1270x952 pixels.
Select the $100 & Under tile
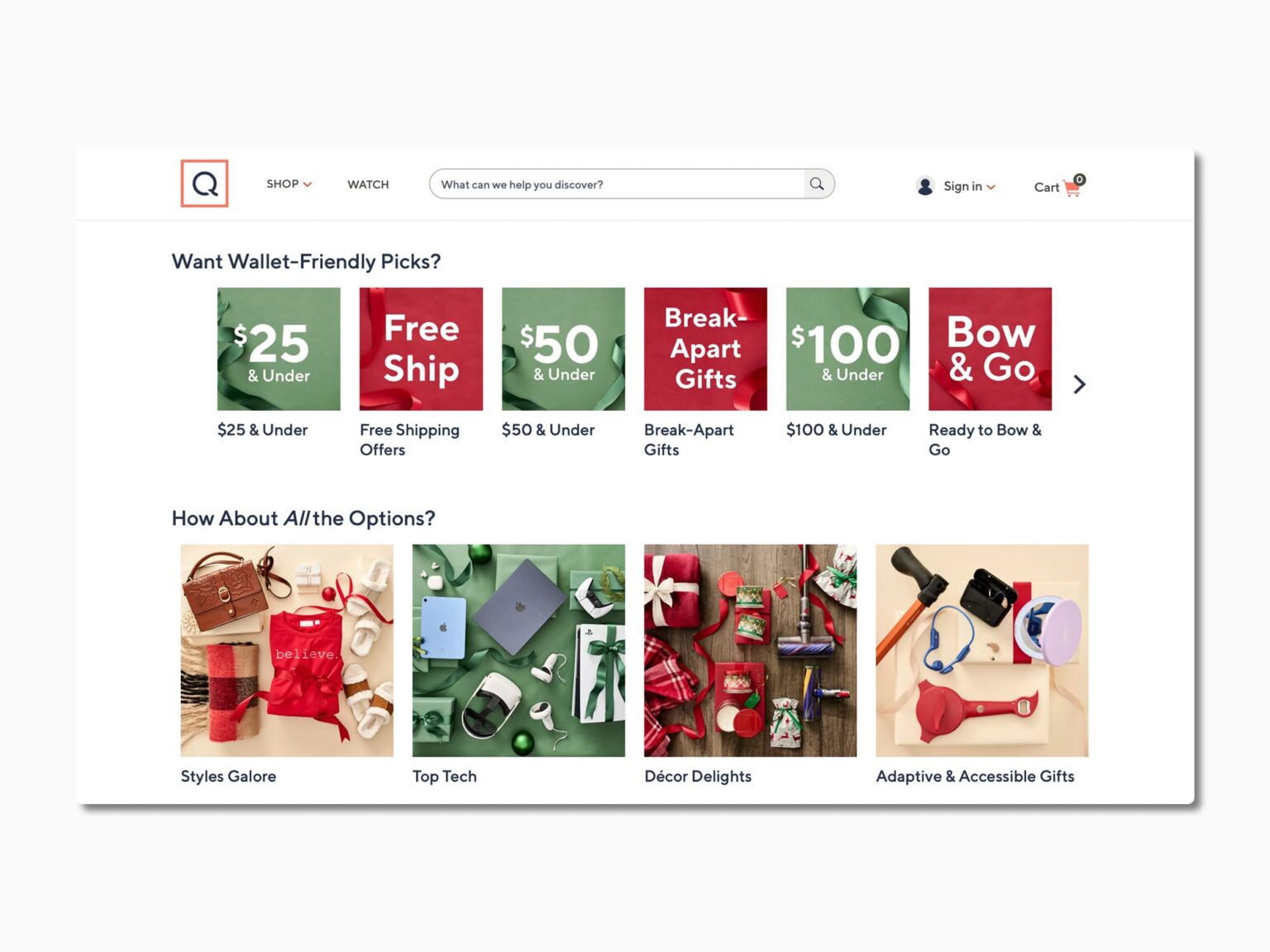pyautogui.click(x=847, y=349)
